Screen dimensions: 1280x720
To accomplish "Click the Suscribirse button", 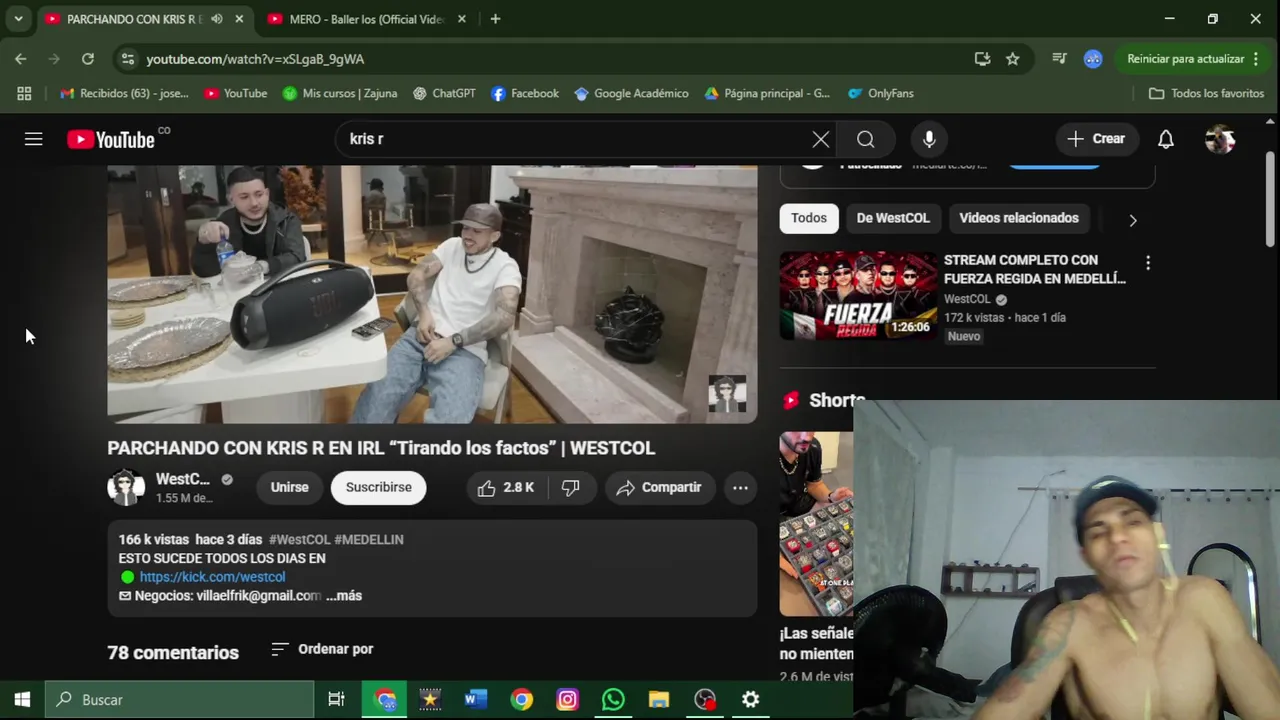I will [x=379, y=487].
